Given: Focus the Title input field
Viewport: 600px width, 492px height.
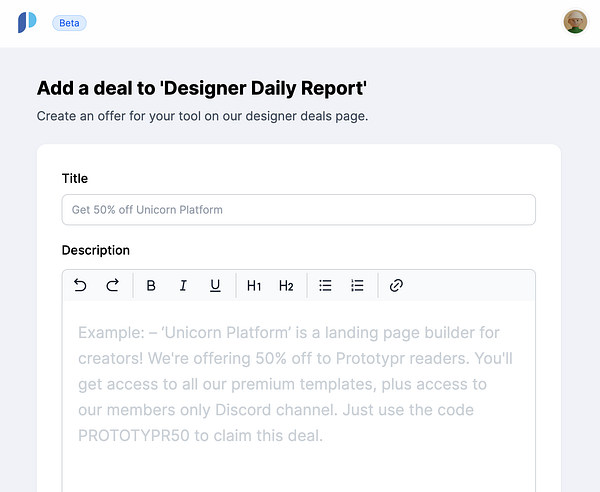Looking at the screenshot, I should (x=298, y=210).
